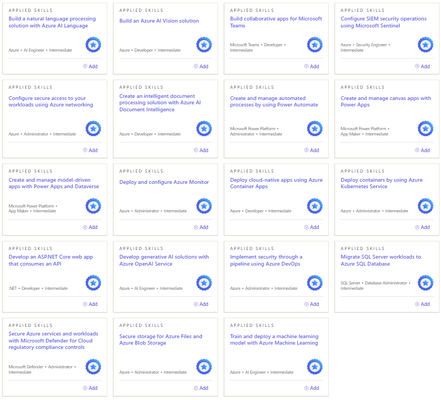Screen dimensions: 441x400
Task: Open 'Train and deploy a machine learning model'
Action: [x=274, y=339]
